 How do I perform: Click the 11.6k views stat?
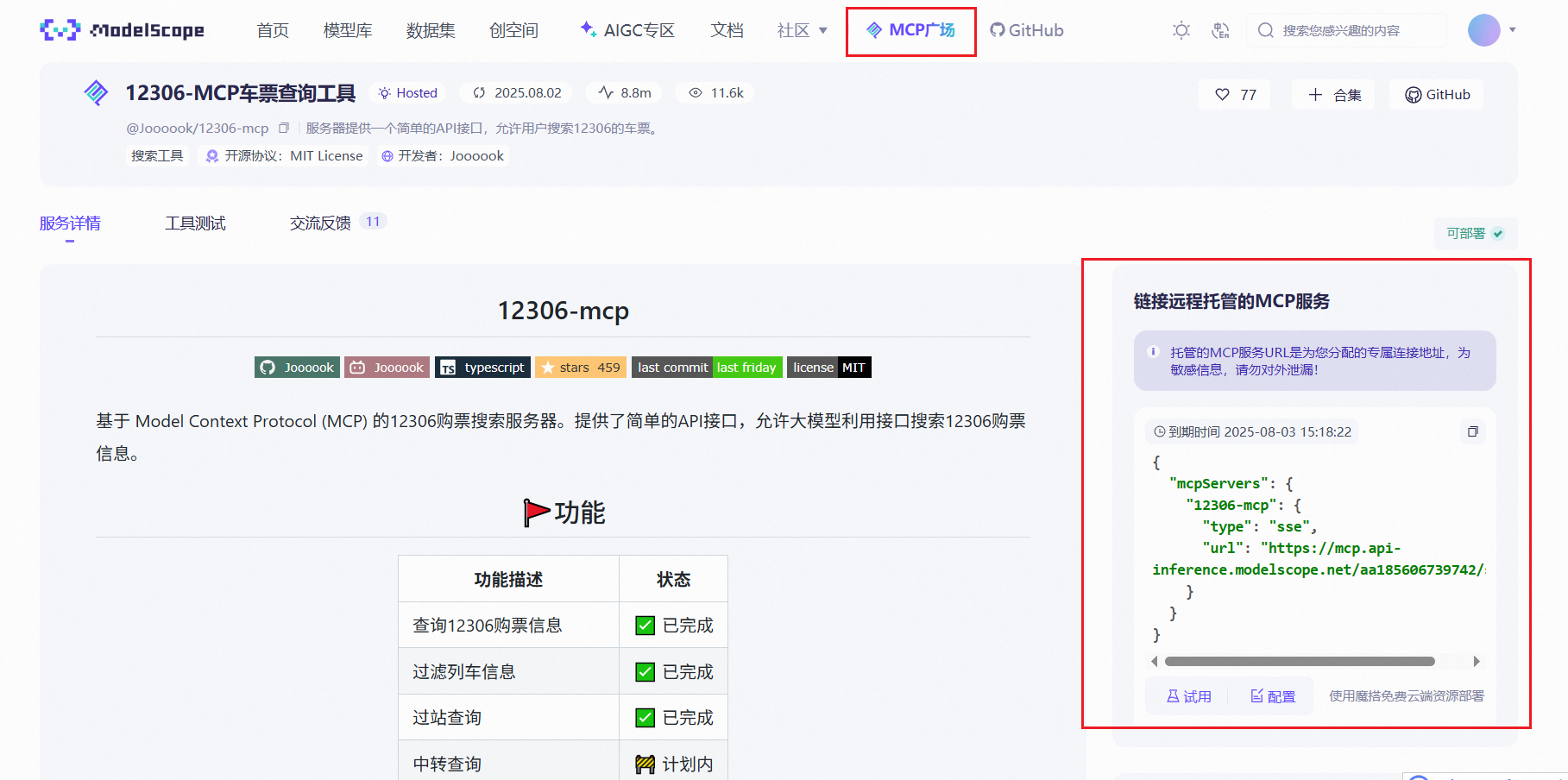point(715,93)
